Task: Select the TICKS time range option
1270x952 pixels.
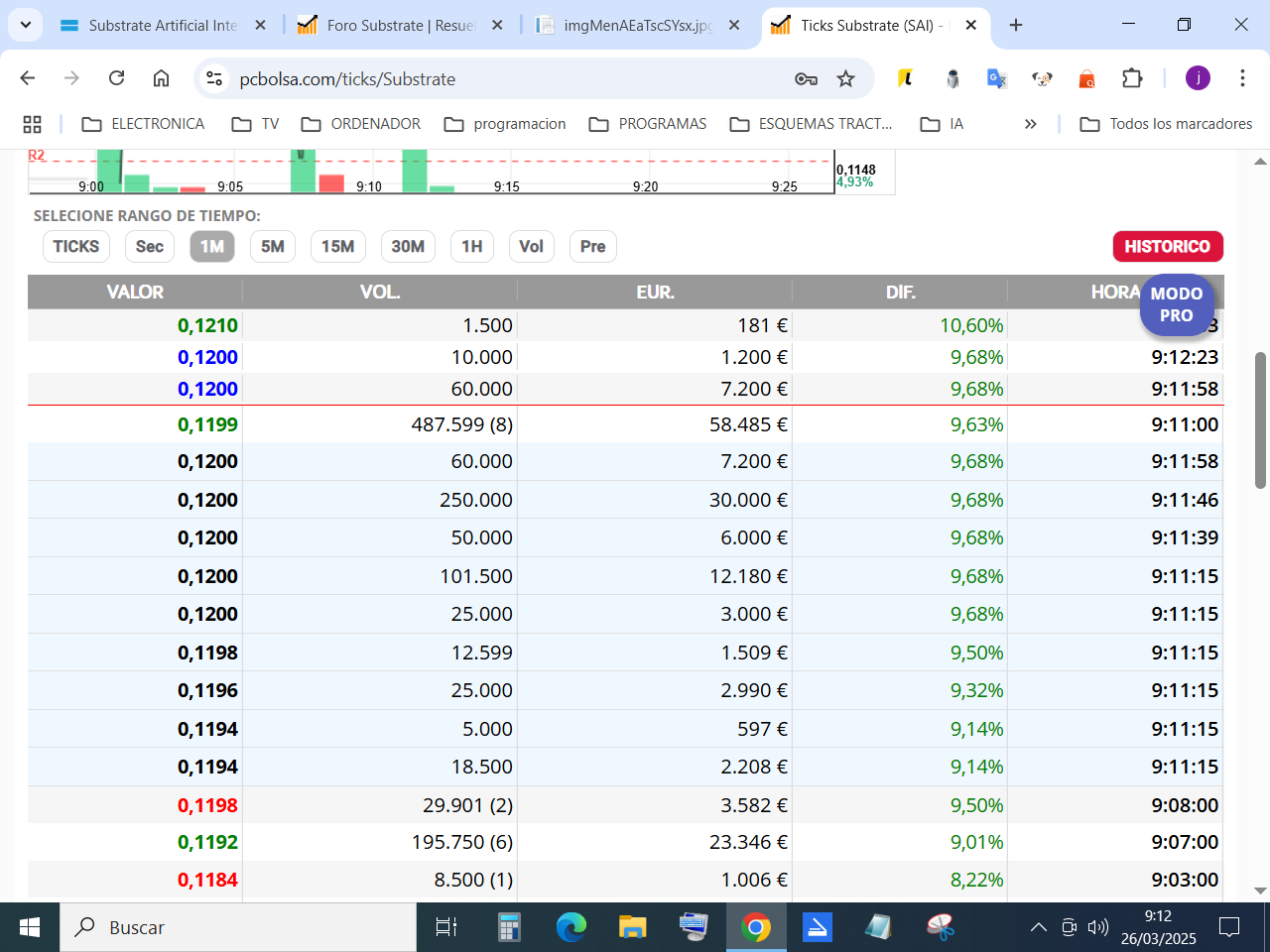Action: pyautogui.click(x=76, y=246)
